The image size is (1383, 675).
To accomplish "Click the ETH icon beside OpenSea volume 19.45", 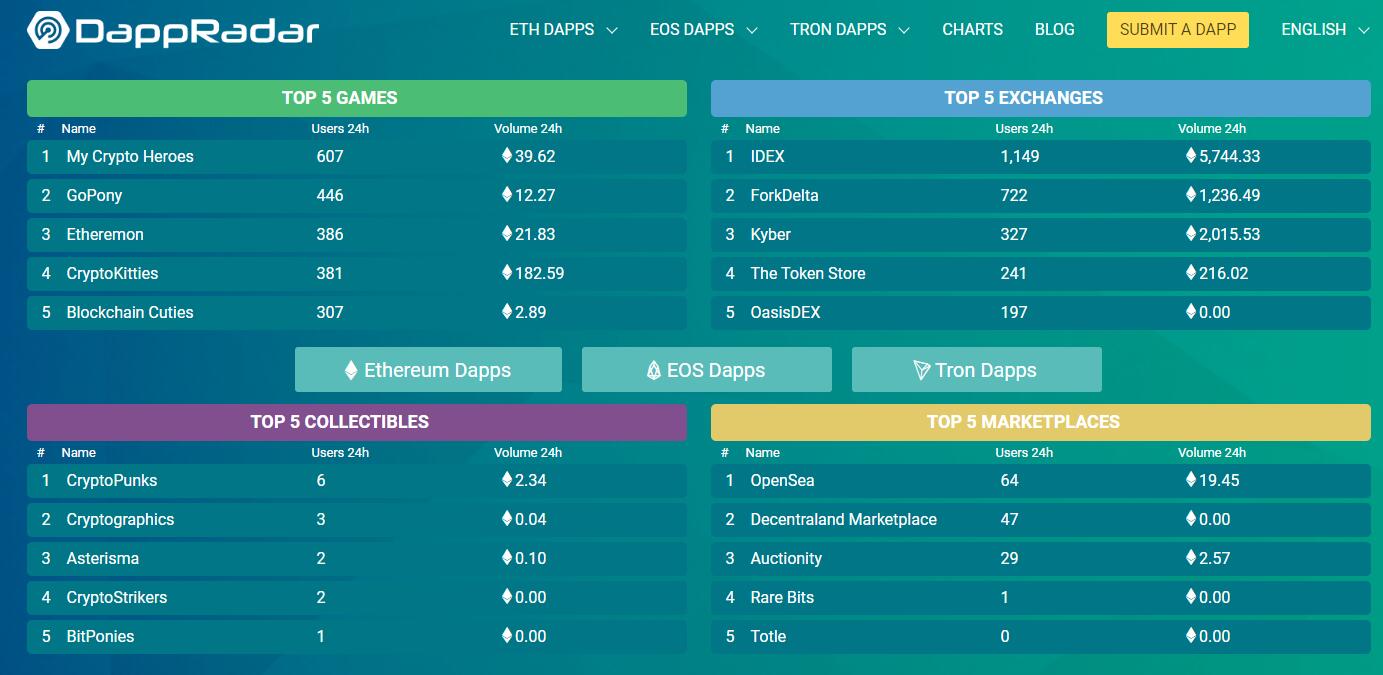I will [1191, 480].
